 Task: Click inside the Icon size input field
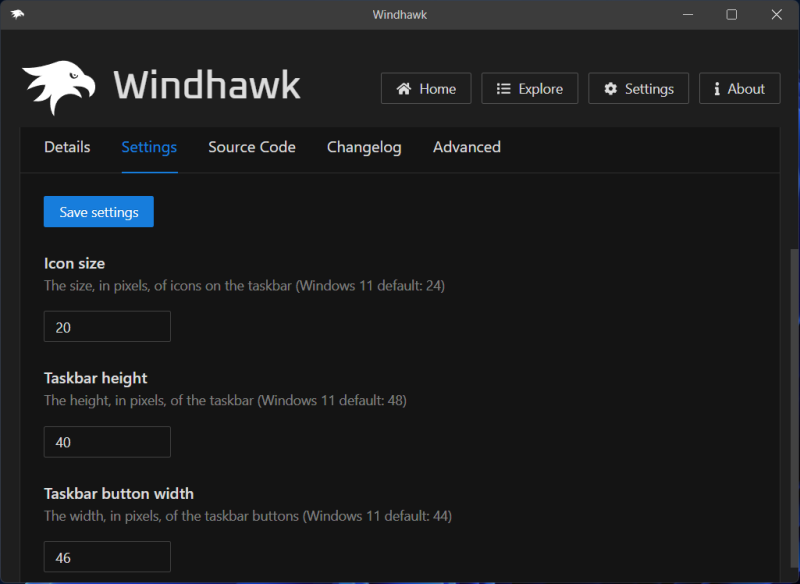pos(106,326)
